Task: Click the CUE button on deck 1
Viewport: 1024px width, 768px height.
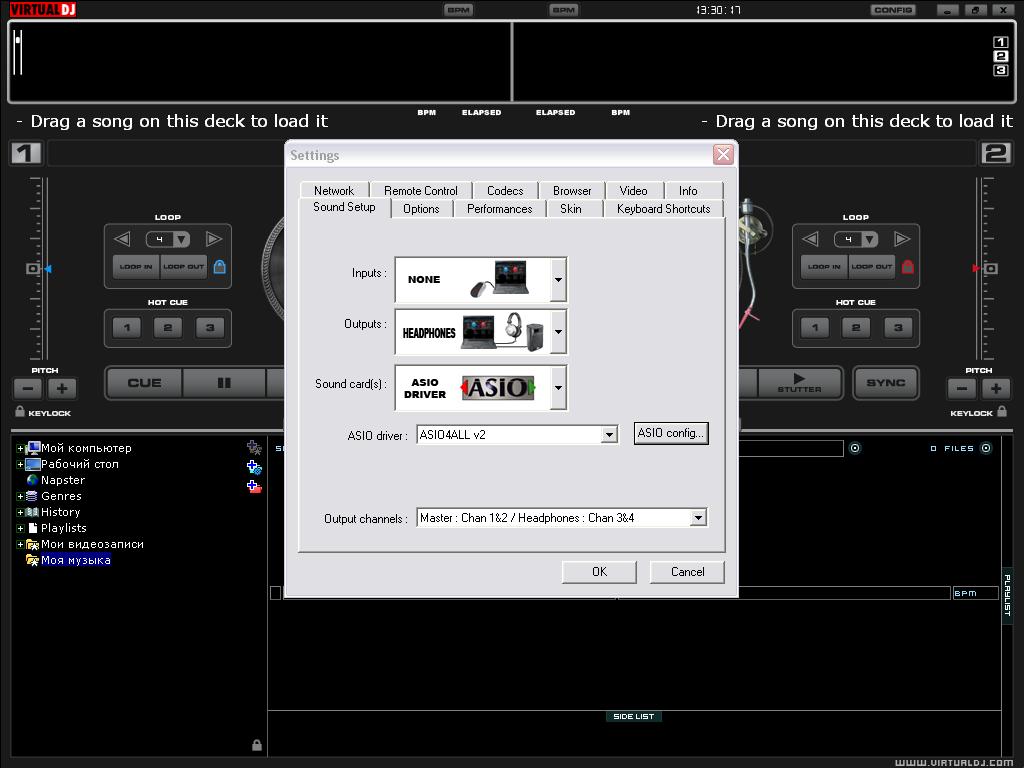Action: click(144, 383)
